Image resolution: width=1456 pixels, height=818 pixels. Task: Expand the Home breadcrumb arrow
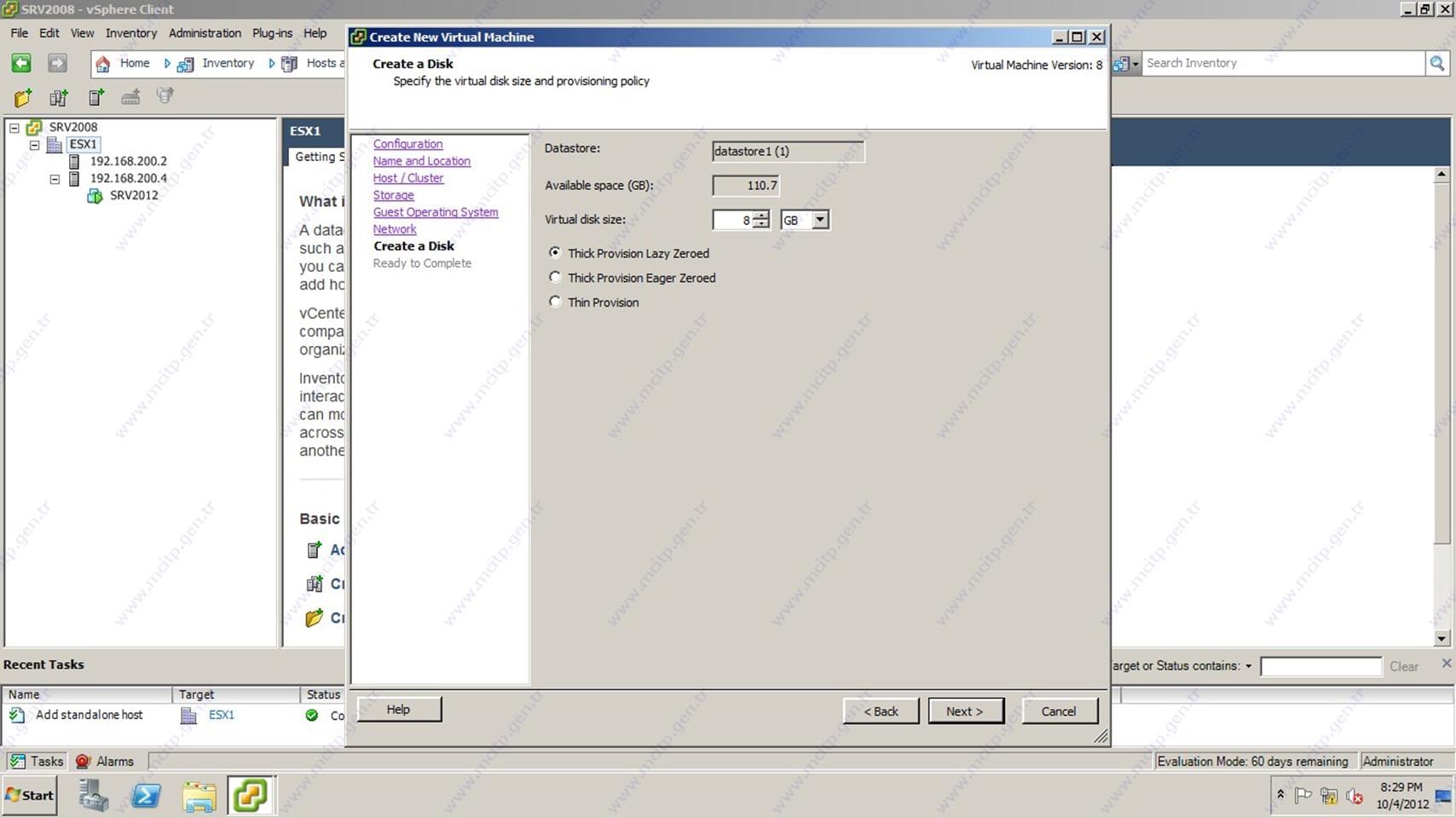pos(167,63)
